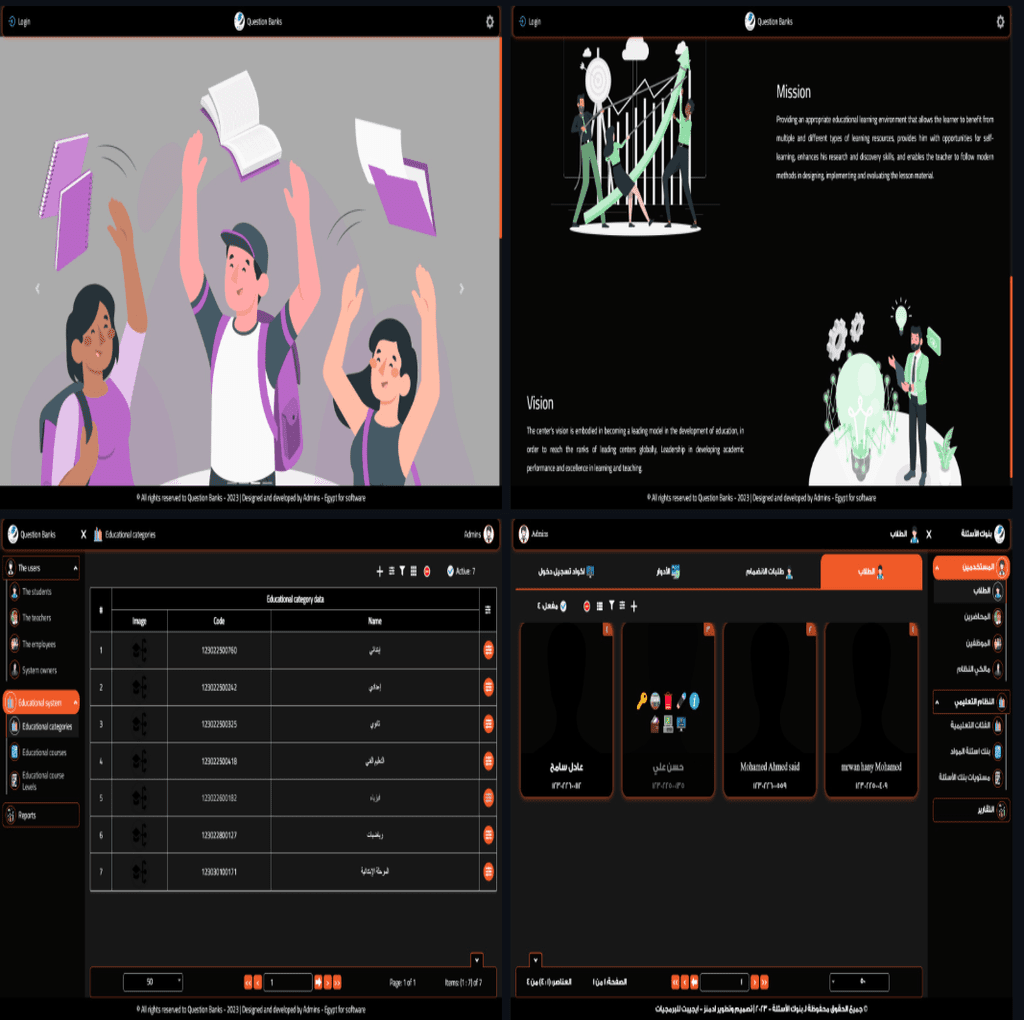Screen dimensions: 1024x1020
Task: Click Login in the Mission page panel
Action: click(530, 22)
